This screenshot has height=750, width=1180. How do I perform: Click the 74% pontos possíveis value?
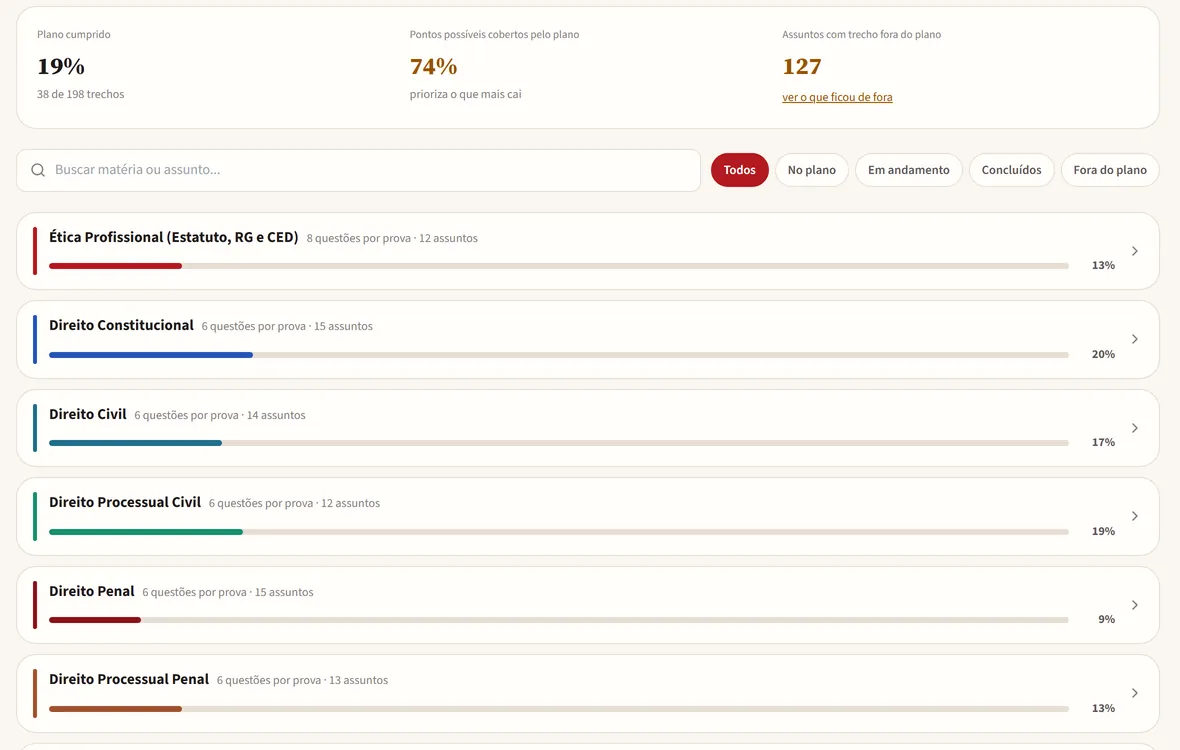(x=433, y=66)
